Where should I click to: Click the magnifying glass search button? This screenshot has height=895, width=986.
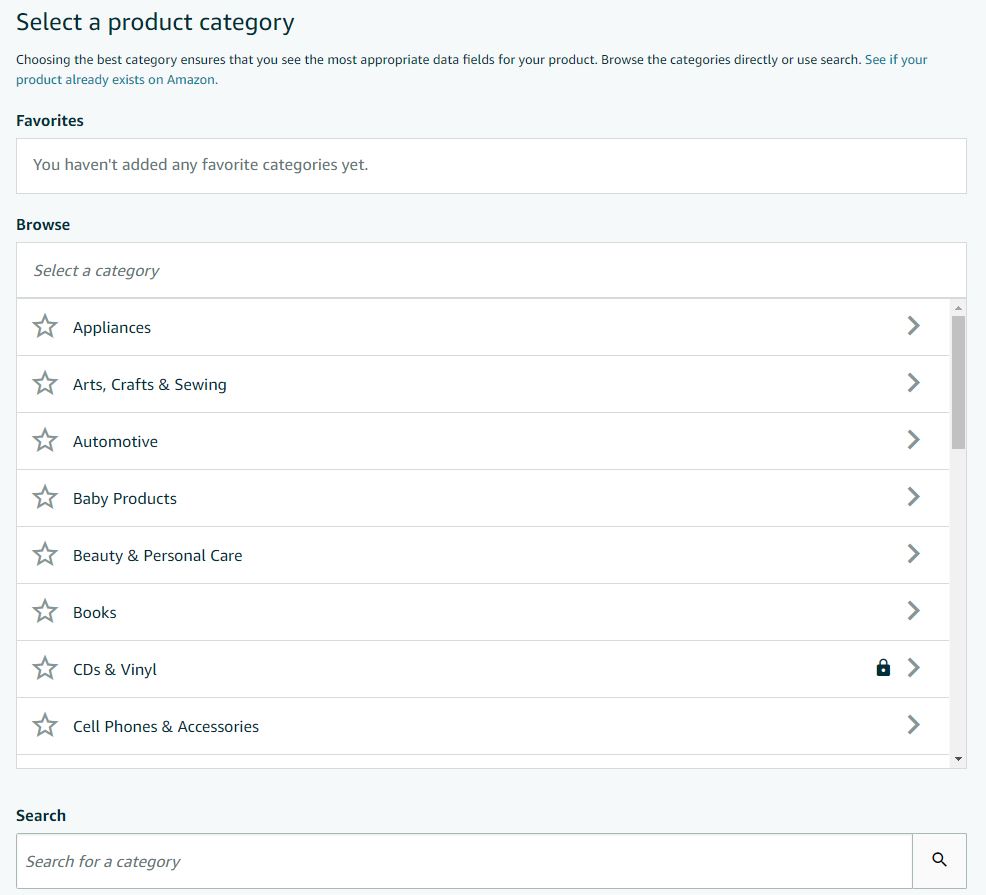(939, 860)
